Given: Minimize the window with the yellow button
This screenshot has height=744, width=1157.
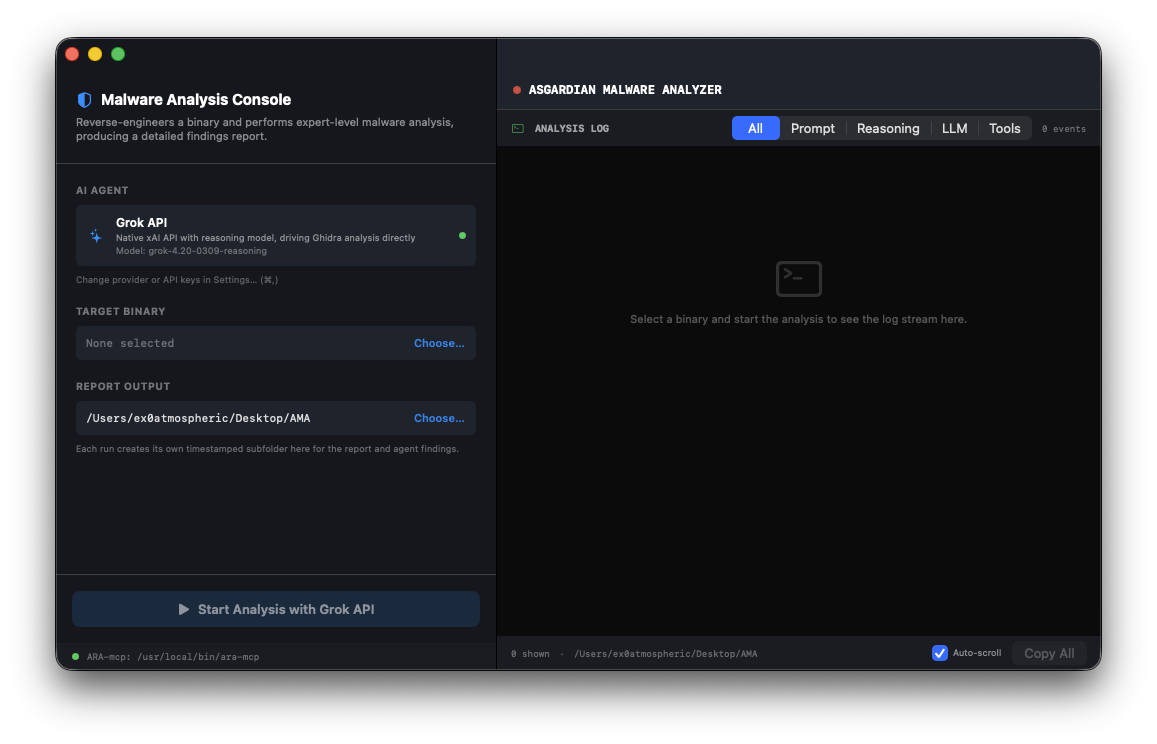Looking at the screenshot, I should (x=95, y=54).
